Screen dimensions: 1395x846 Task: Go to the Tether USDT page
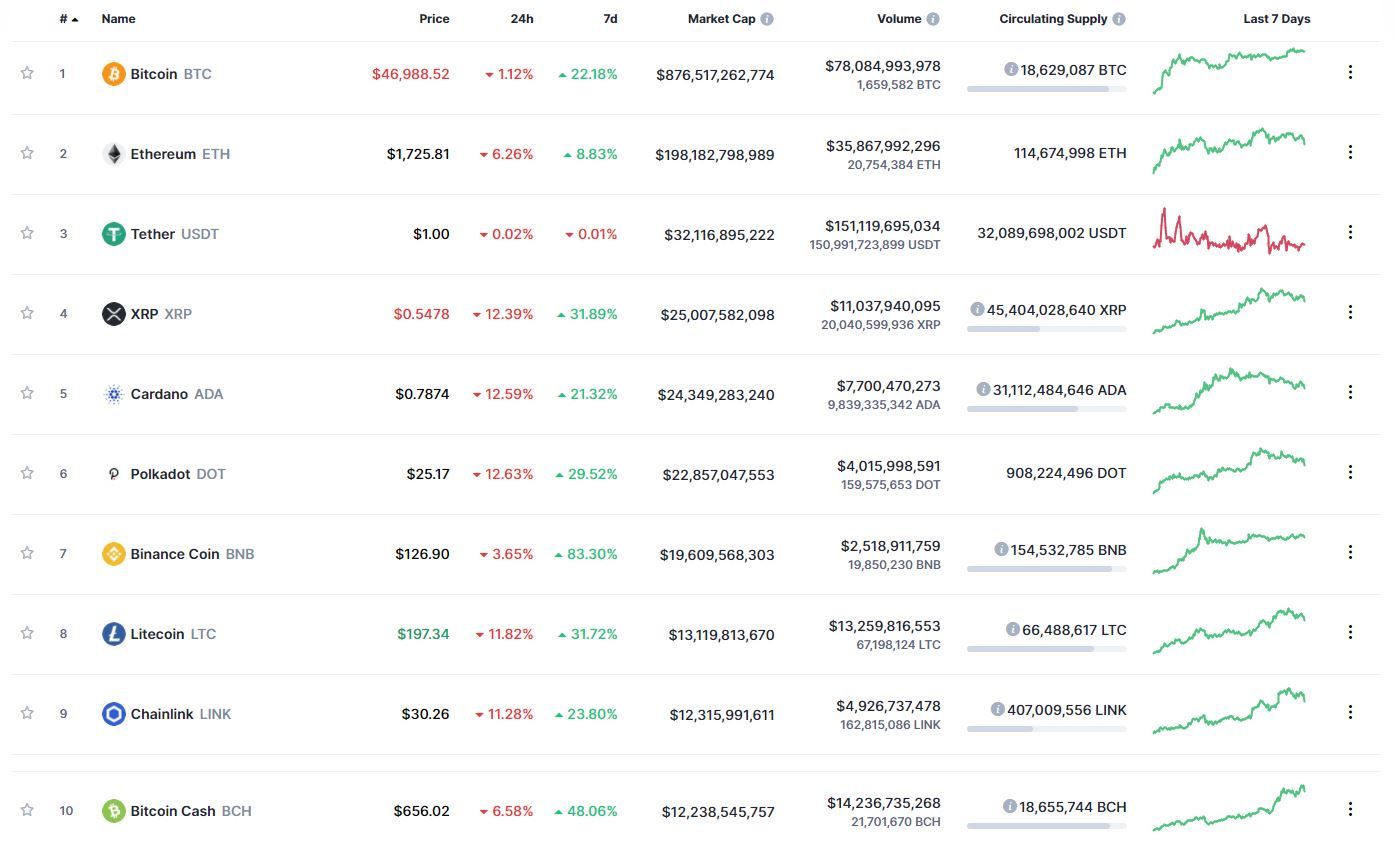click(x=175, y=234)
